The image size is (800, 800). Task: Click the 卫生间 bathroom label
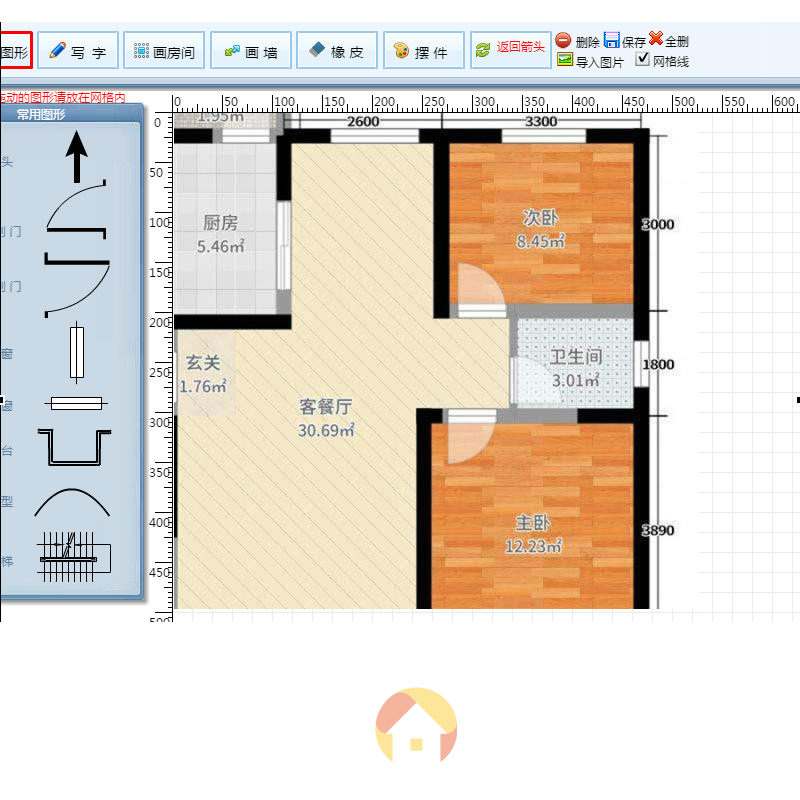[576, 357]
